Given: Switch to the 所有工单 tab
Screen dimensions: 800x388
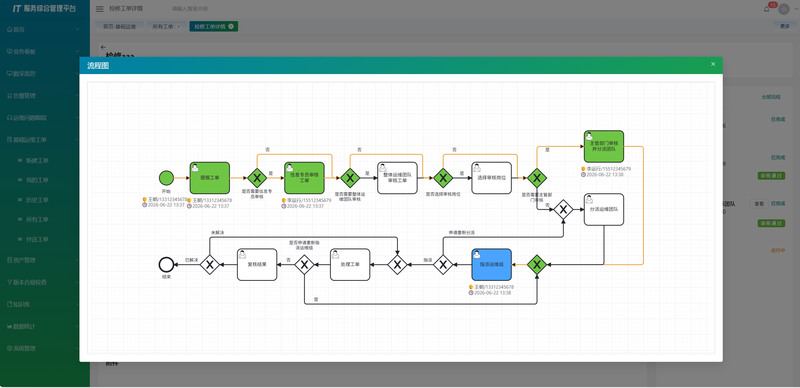Looking at the screenshot, I should tap(164, 27).
